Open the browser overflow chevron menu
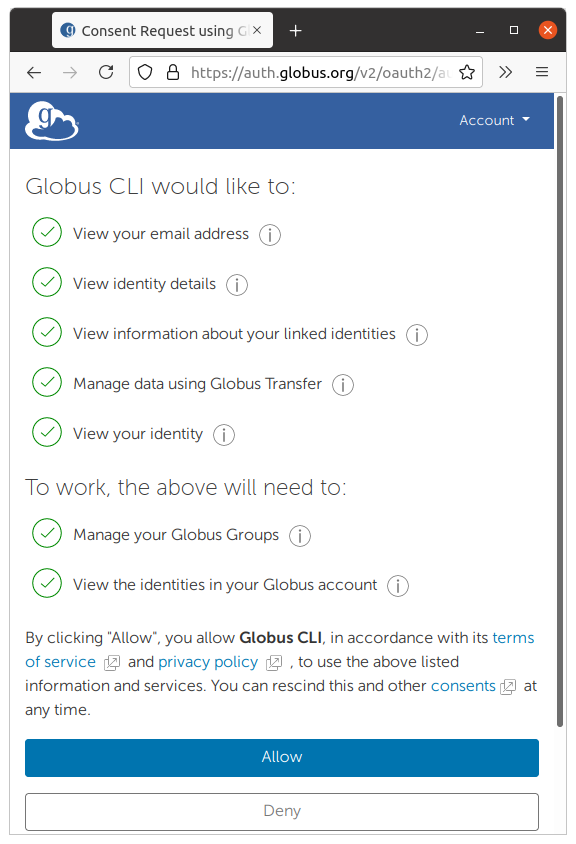Viewport: 576px width, 844px height. [505, 72]
